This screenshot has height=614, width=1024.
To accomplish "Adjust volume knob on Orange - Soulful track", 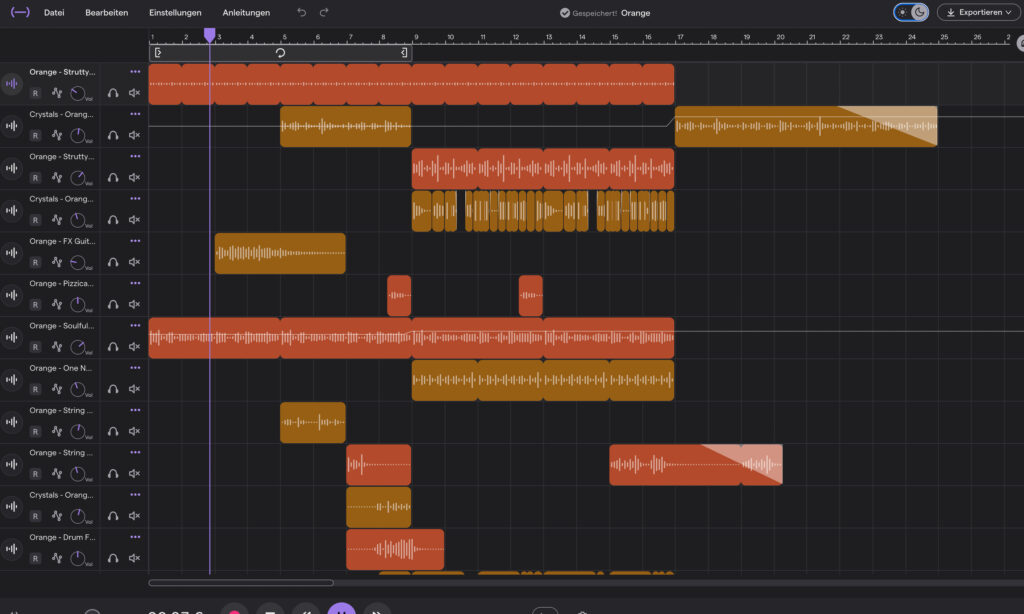I will tap(78, 347).
